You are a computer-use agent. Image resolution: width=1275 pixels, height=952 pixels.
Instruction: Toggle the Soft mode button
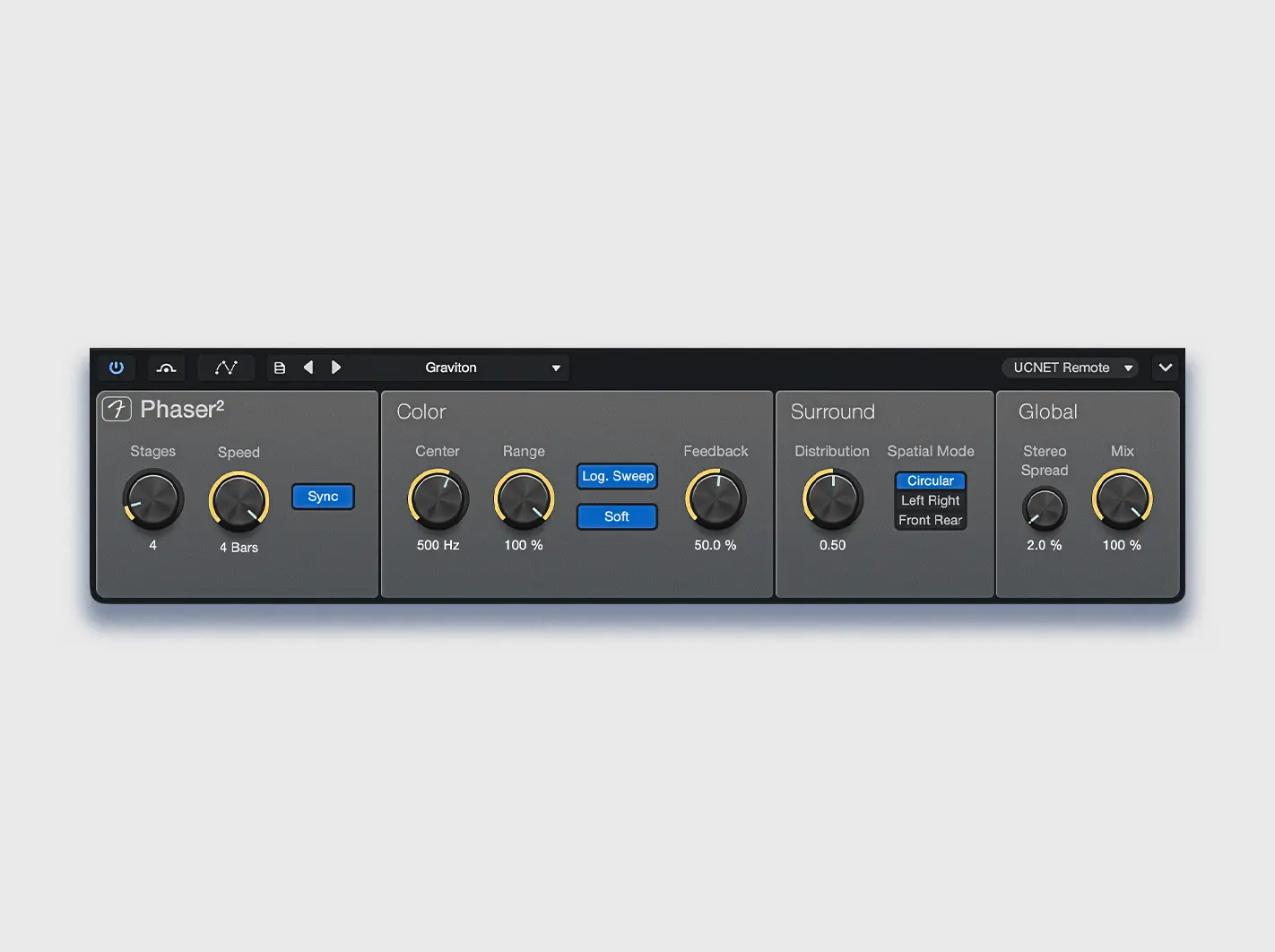(617, 516)
